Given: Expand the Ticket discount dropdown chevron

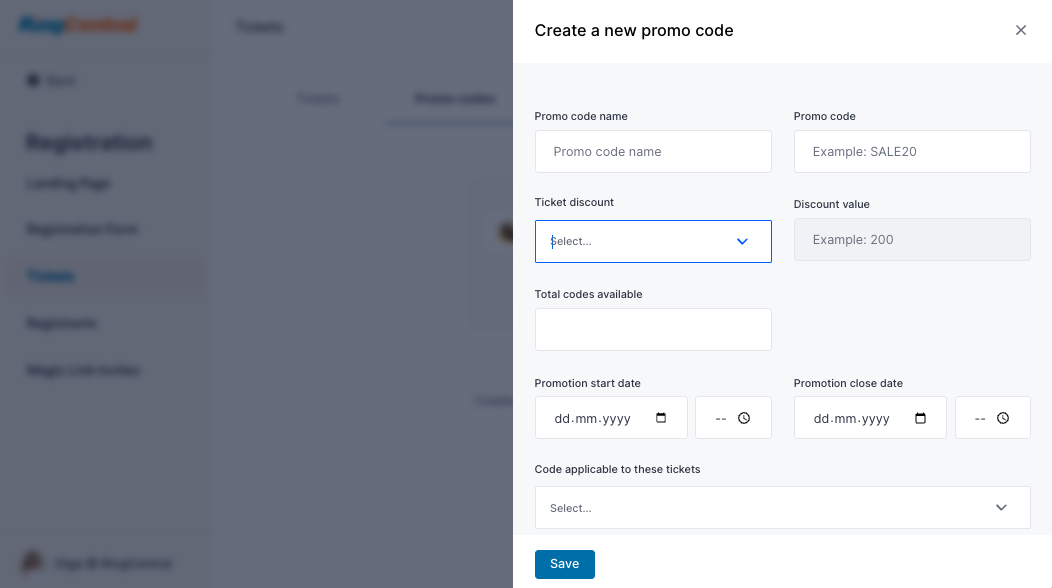Looking at the screenshot, I should coord(742,241).
